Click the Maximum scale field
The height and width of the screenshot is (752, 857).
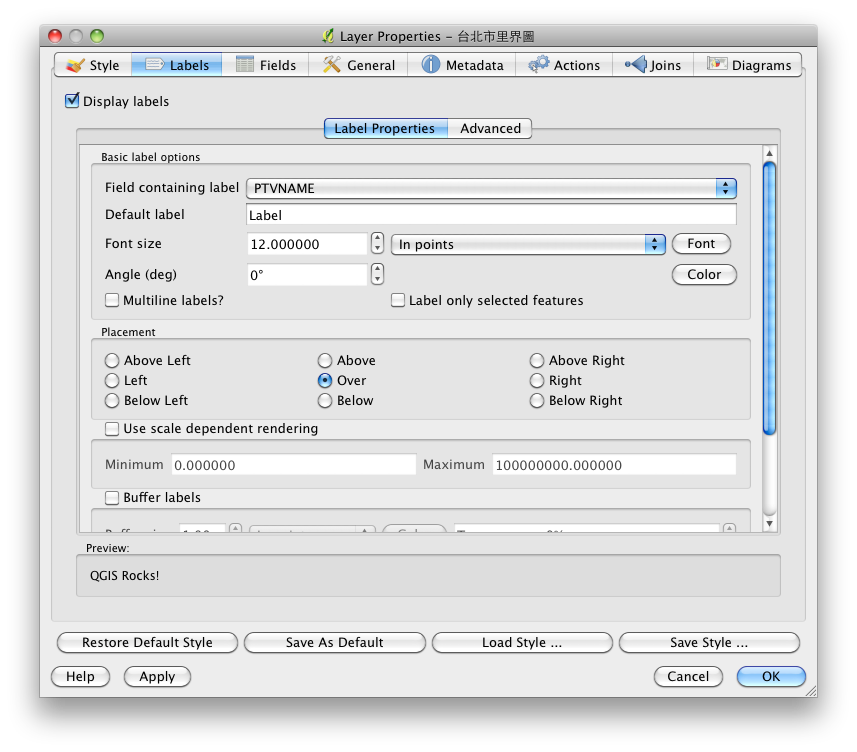(x=614, y=465)
